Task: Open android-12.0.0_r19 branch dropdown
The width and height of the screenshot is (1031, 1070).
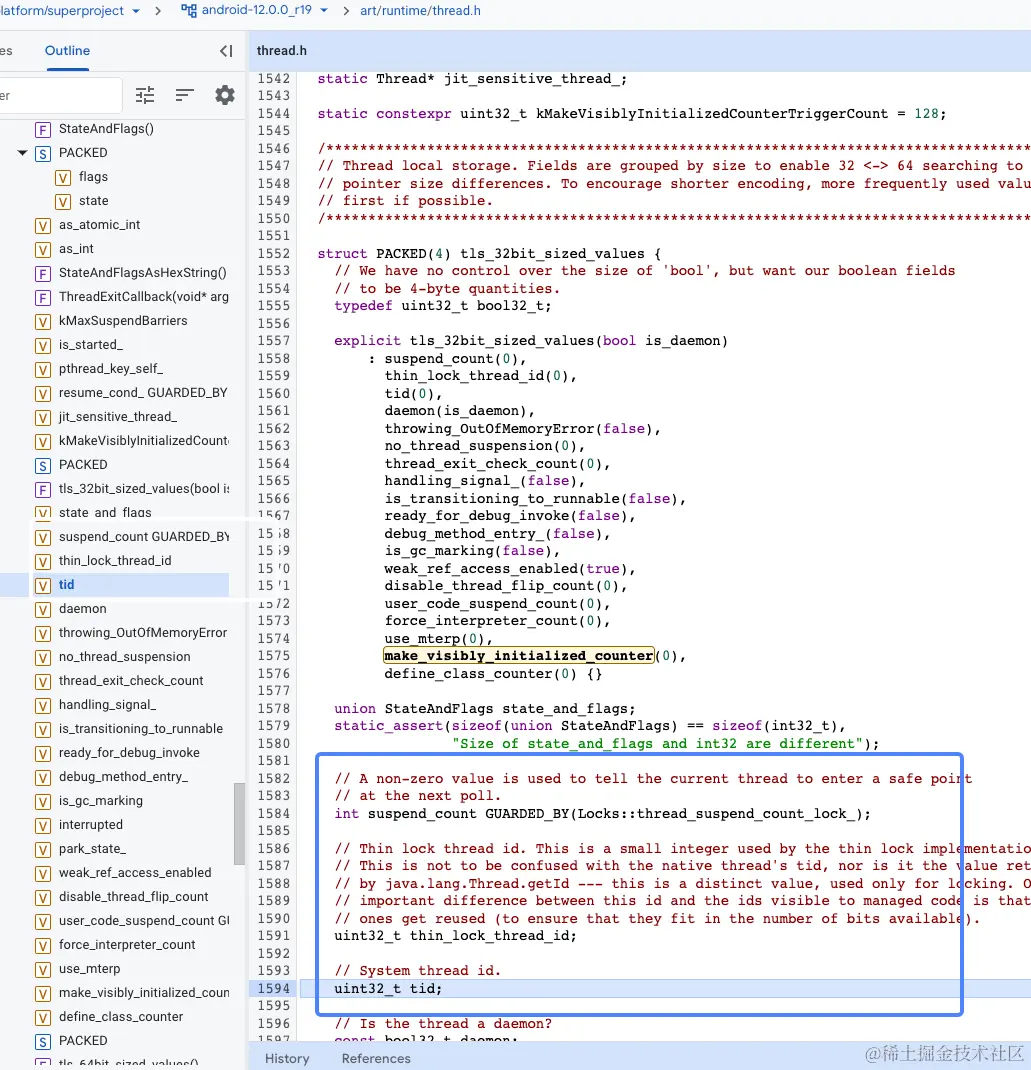Action: click(323, 10)
